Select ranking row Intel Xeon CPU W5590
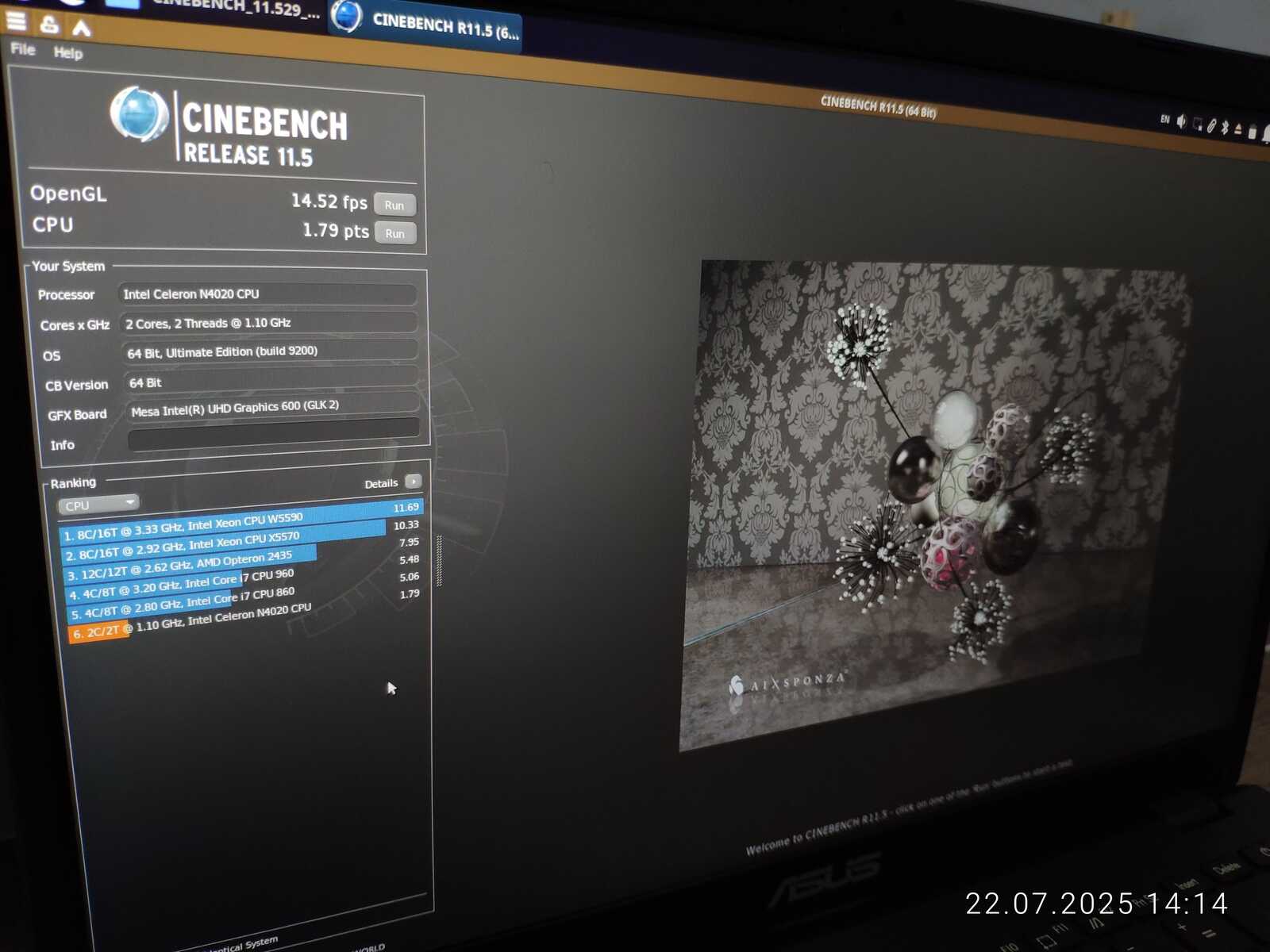Image resolution: width=1270 pixels, height=952 pixels. click(x=241, y=520)
